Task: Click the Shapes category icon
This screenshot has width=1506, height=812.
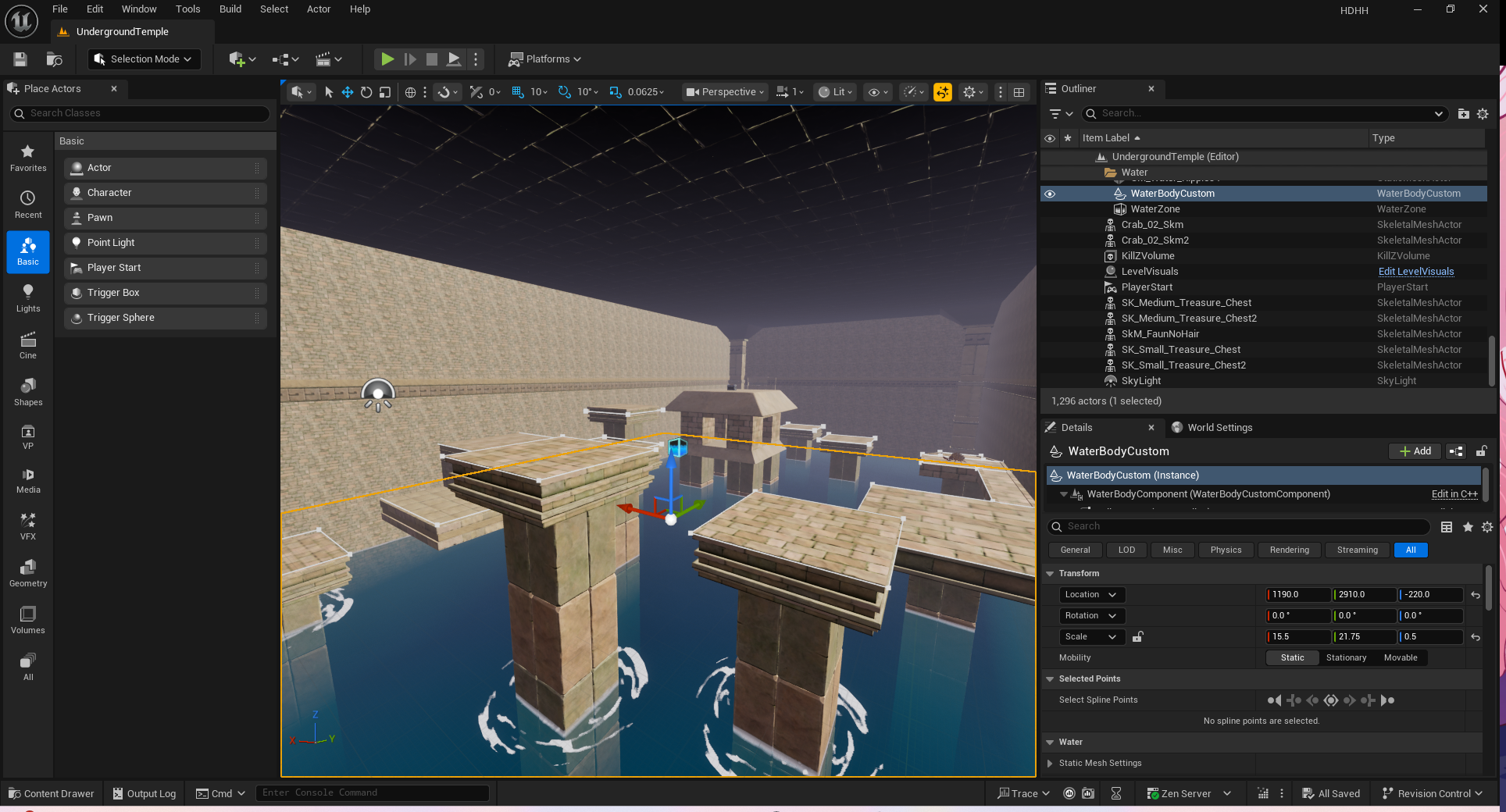Action: pyautogui.click(x=28, y=392)
